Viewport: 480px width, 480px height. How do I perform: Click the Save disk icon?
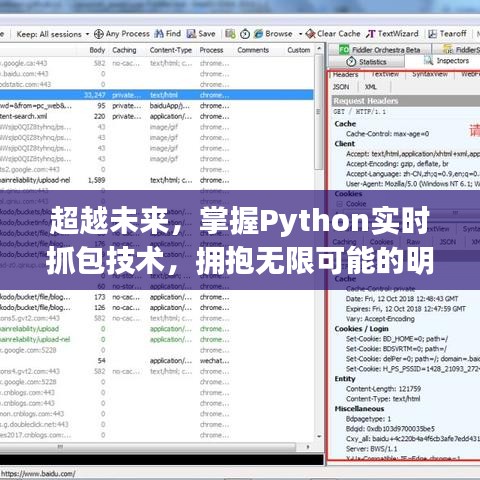[191, 34]
